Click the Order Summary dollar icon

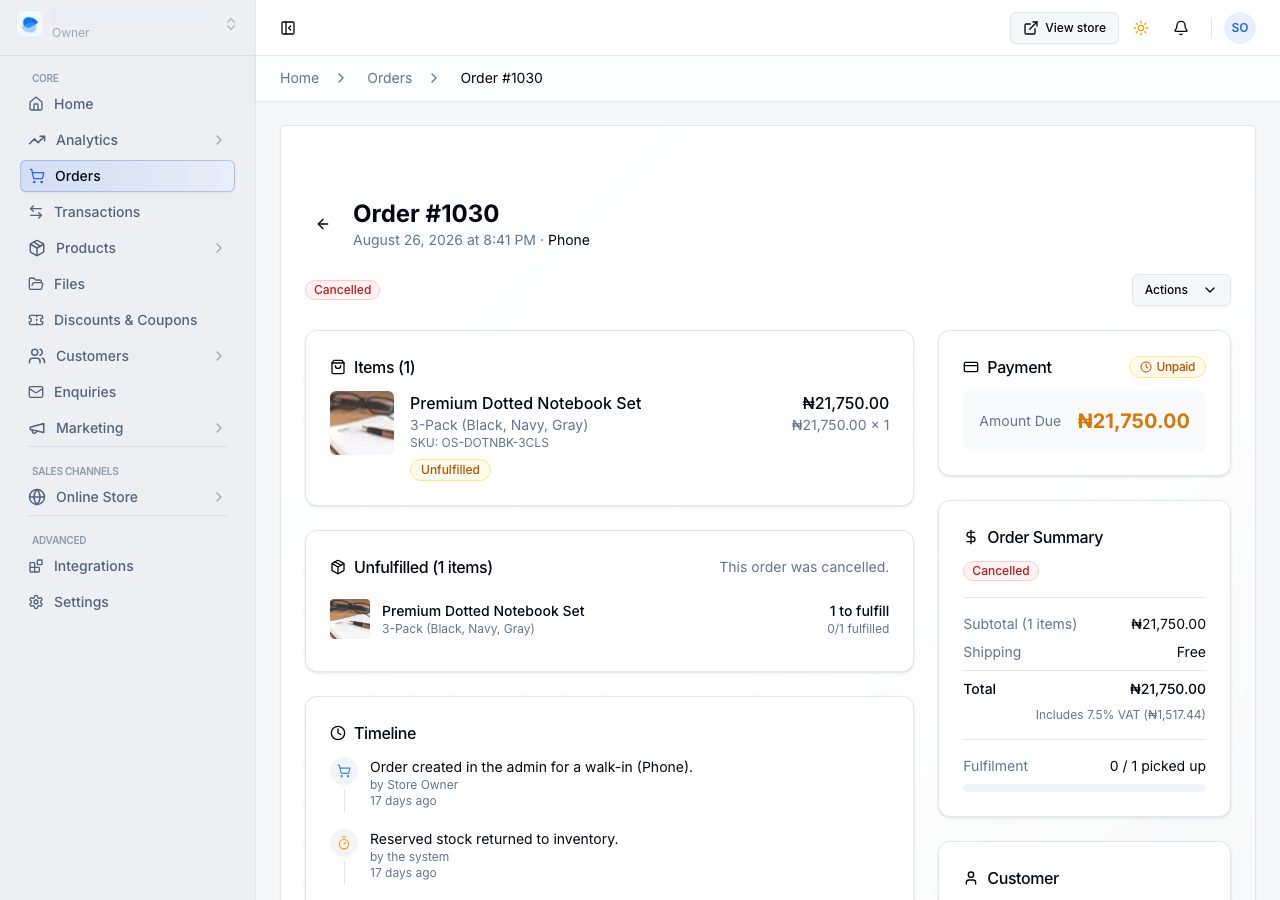(970, 537)
